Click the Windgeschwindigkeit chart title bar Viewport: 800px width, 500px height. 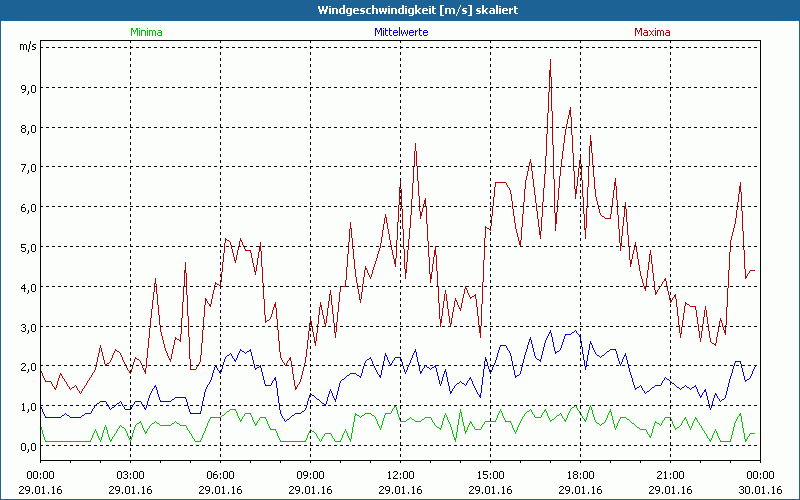(400, 9)
